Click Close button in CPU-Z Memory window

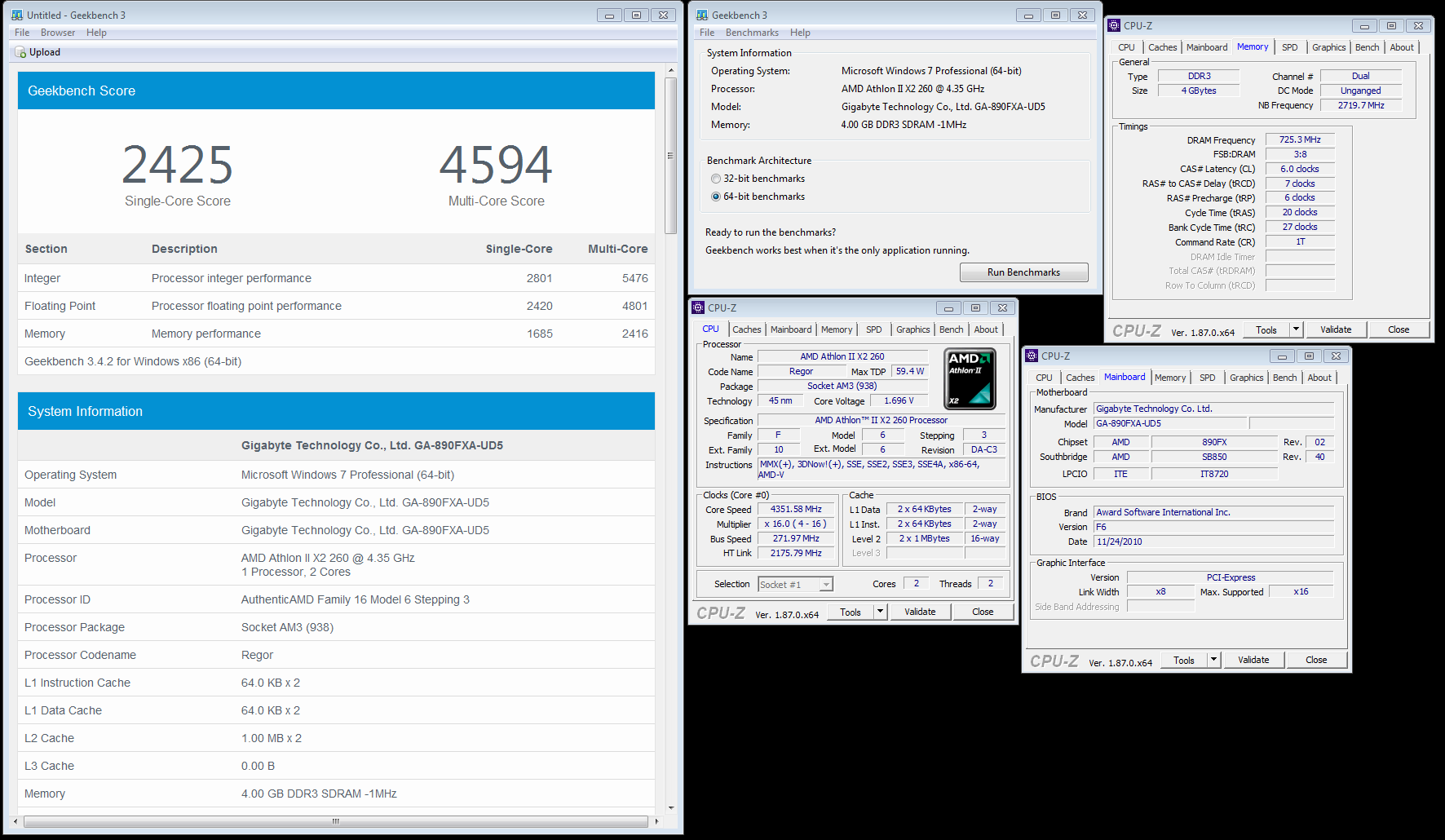pyautogui.click(x=1399, y=329)
